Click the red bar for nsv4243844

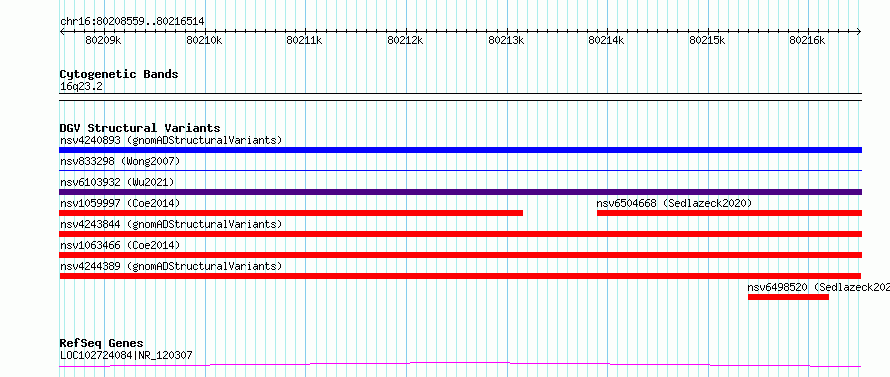[x=460, y=234]
